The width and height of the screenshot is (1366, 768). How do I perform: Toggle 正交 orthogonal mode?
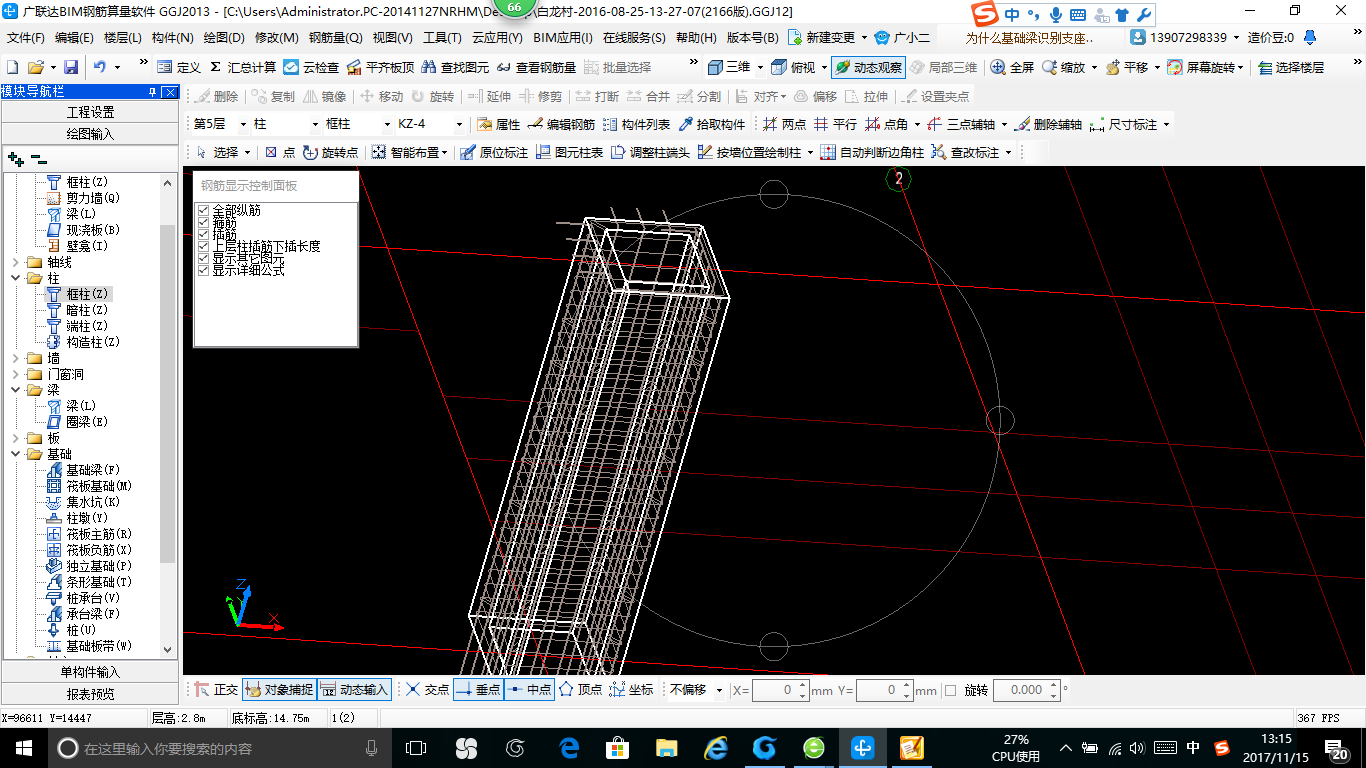point(217,690)
